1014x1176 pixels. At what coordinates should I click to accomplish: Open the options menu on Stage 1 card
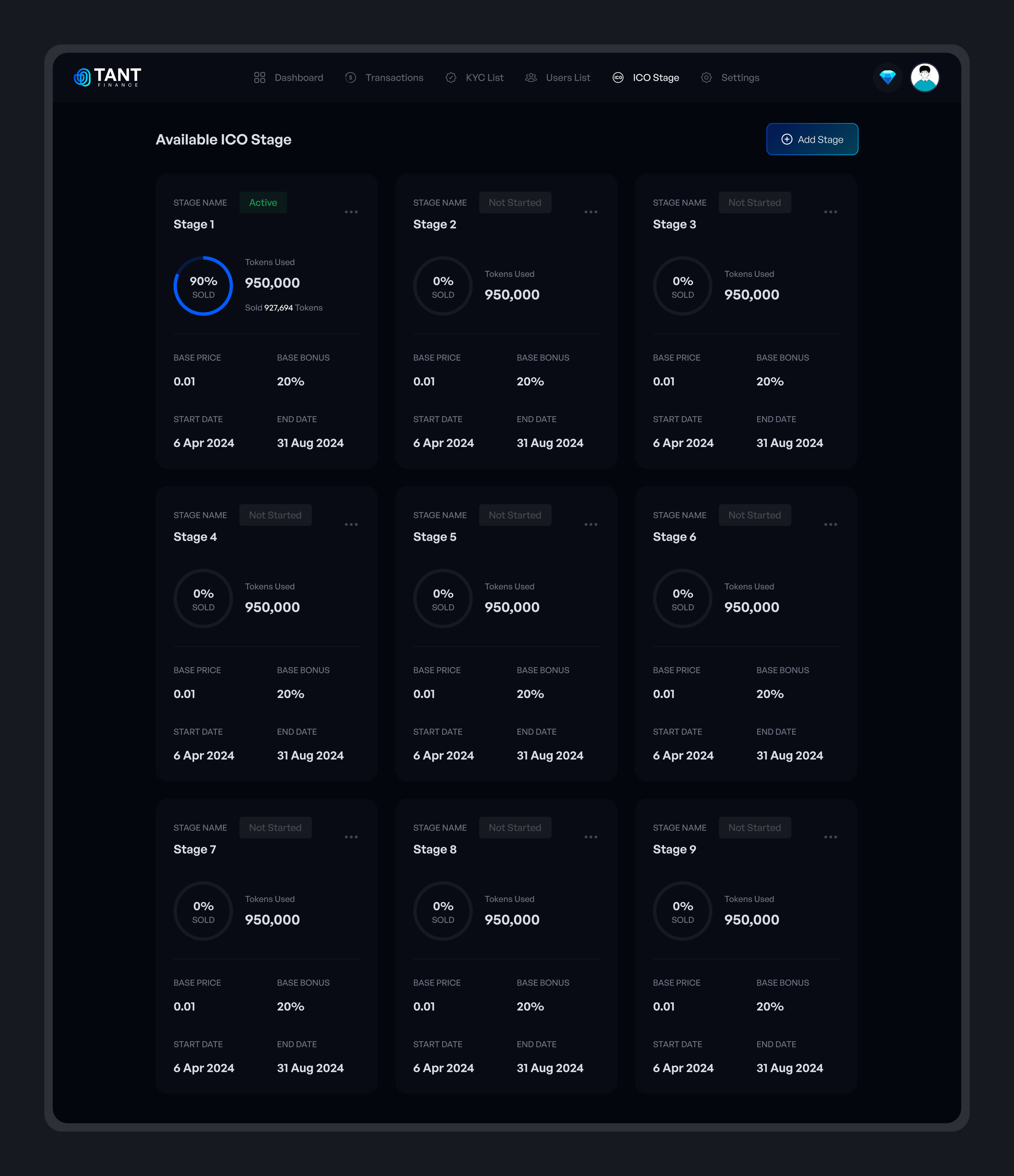(352, 212)
